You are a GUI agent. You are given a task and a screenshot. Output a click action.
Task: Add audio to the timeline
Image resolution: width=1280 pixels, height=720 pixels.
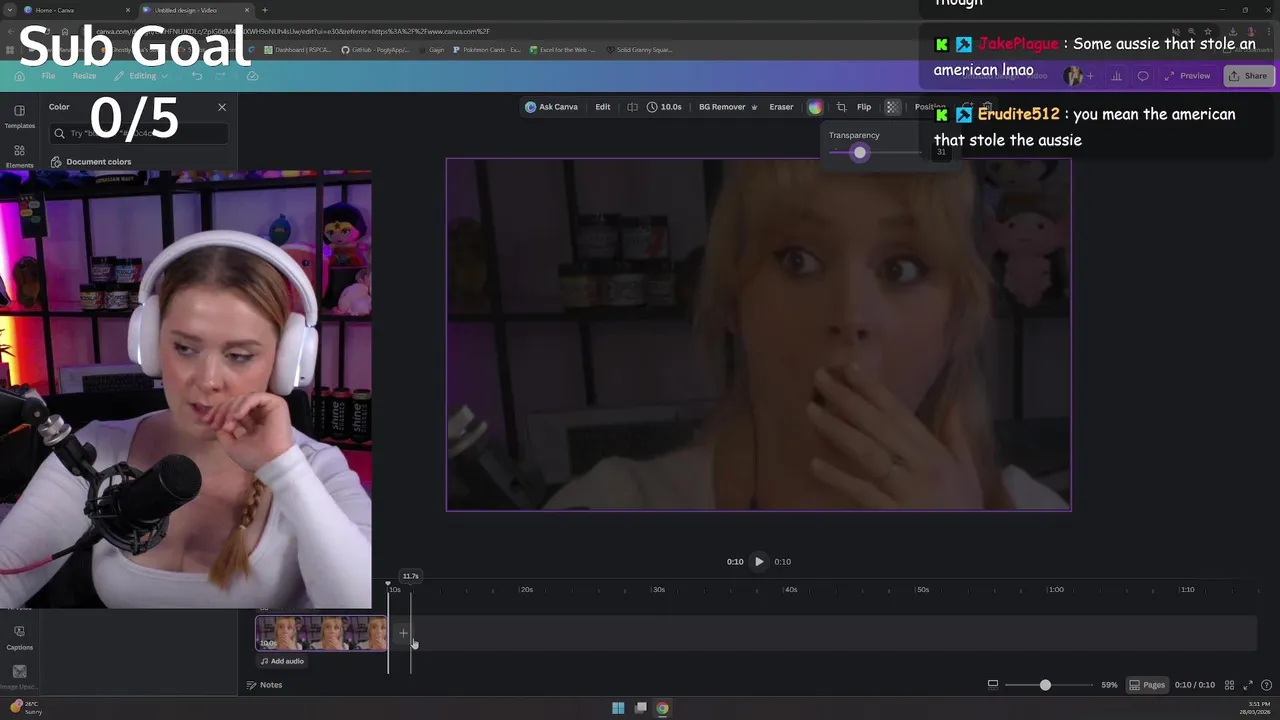pyautogui.click(x=282, y=661)
